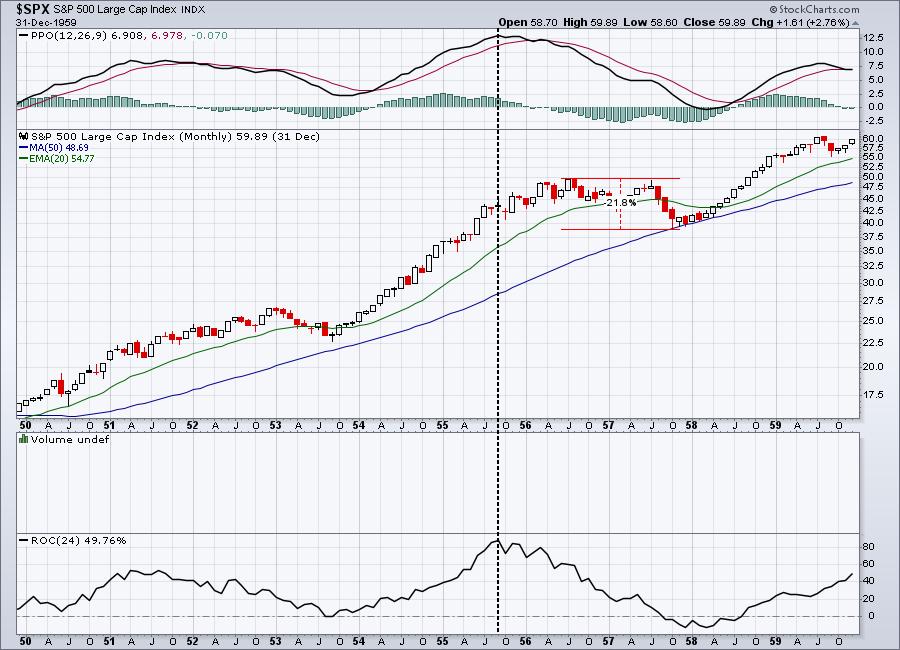
Task: Select the Open 58.70 value in the header
Action: 526,21
